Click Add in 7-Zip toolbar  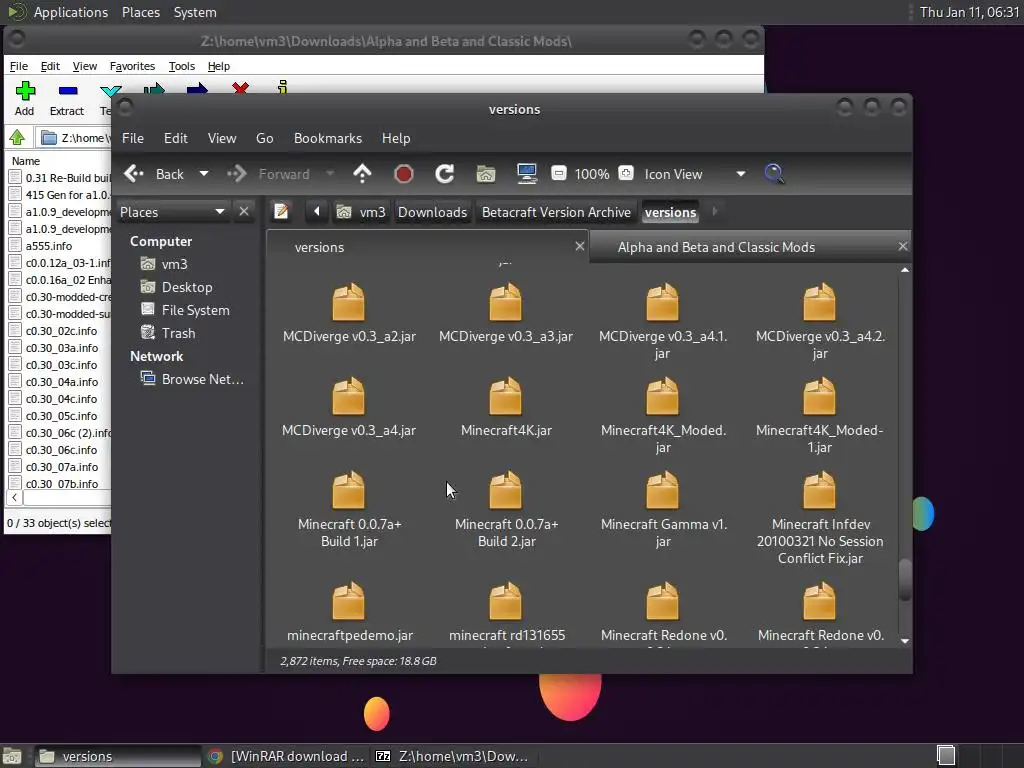click(x=25, y=99)
